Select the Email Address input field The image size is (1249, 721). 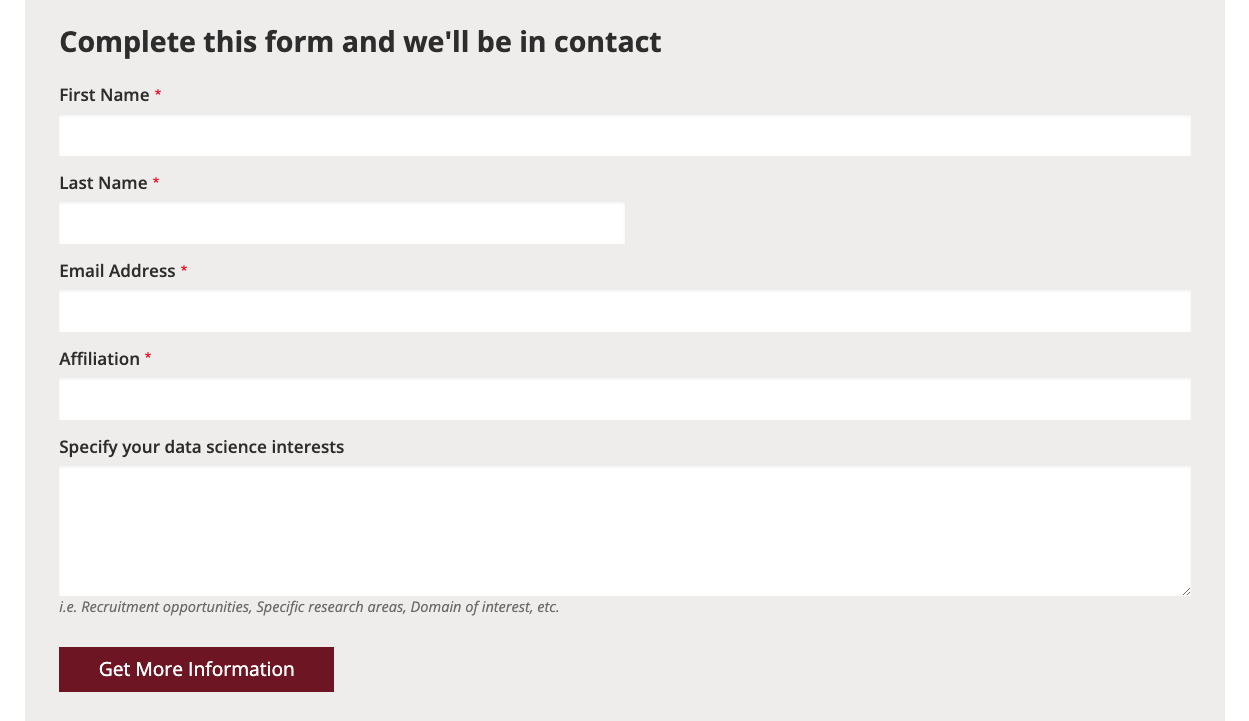click(624, 312)
